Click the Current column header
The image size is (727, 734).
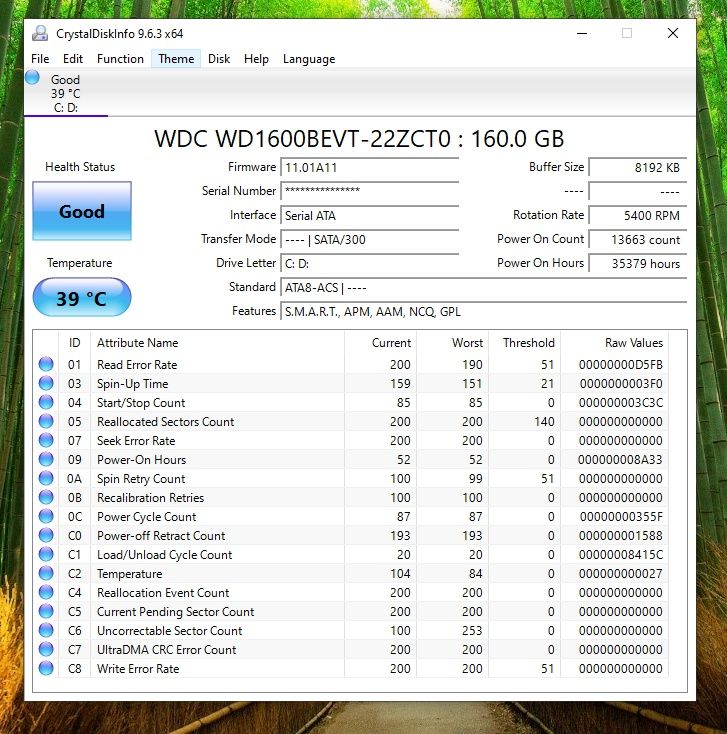coord(381,343)
